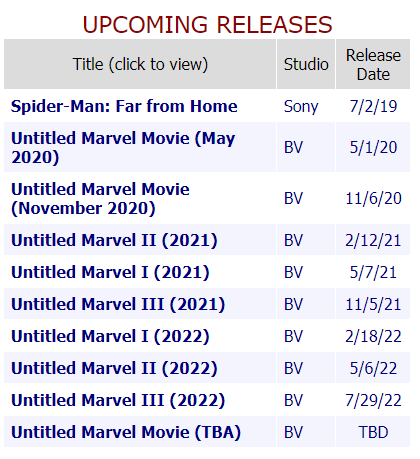Click the 11/6/20 release date cell

(373, 199)
